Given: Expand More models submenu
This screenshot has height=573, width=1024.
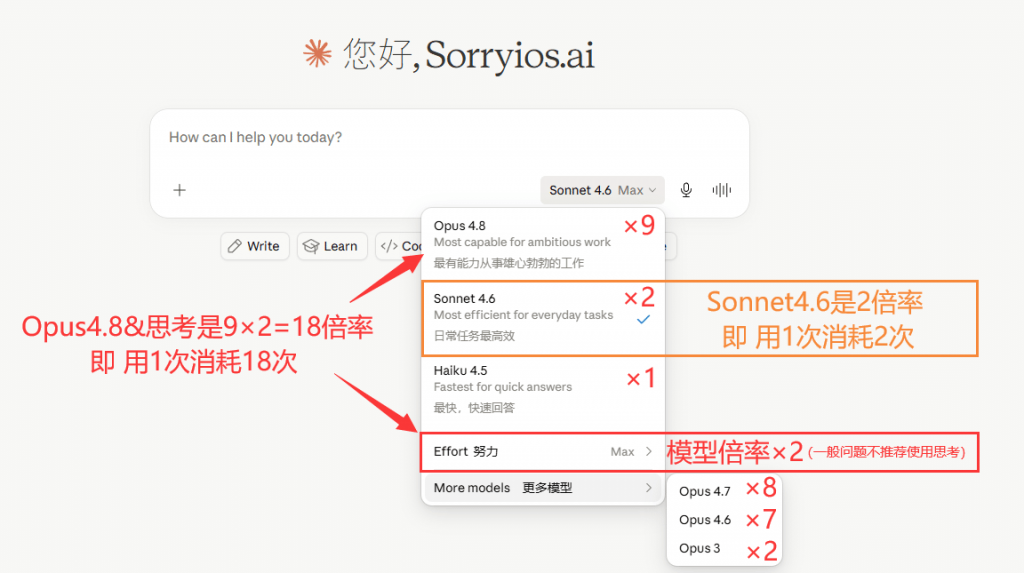Looking at the screenshot, I should (543, 488).
